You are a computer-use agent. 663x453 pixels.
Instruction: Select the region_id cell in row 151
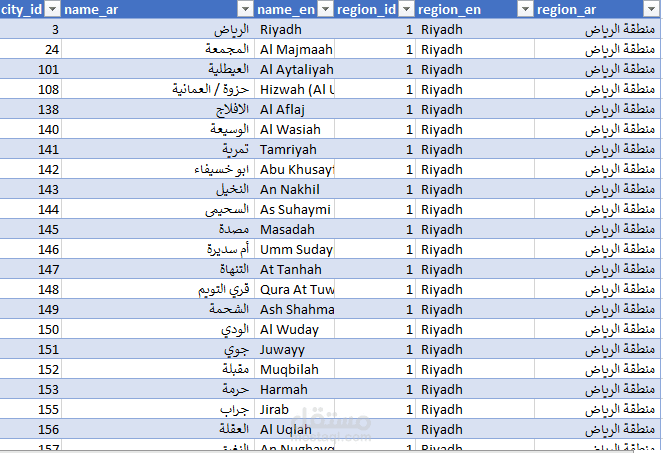coord(375,349)
